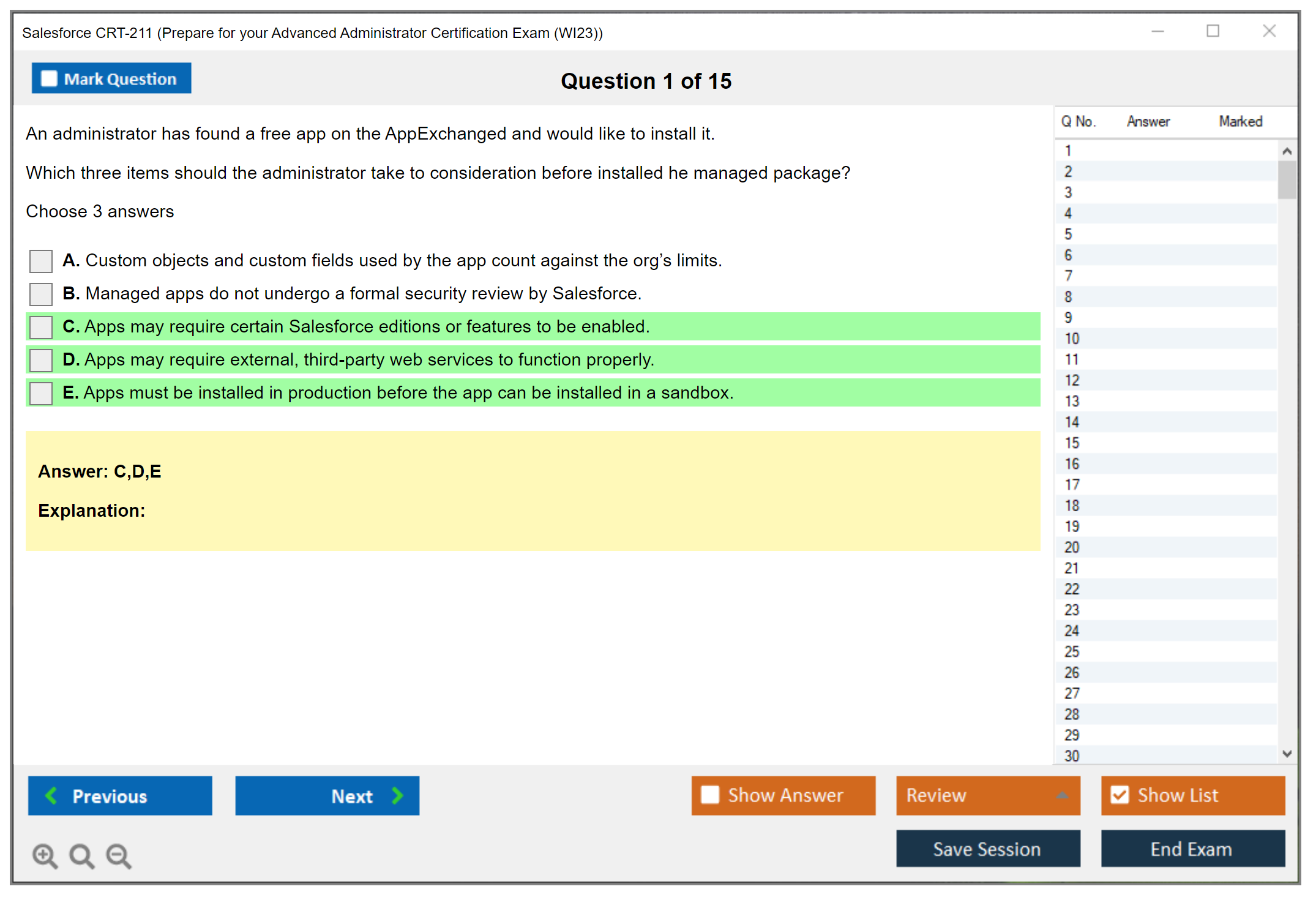Screen dimensions: 1316x900
Task: Click the zoom in magnifier icon
Action: click(45, 855)
